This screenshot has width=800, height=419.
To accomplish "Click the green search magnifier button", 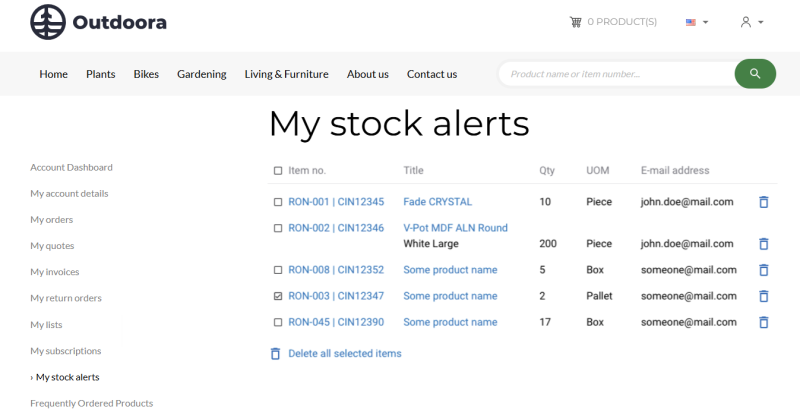I will (x=755, y=74).
